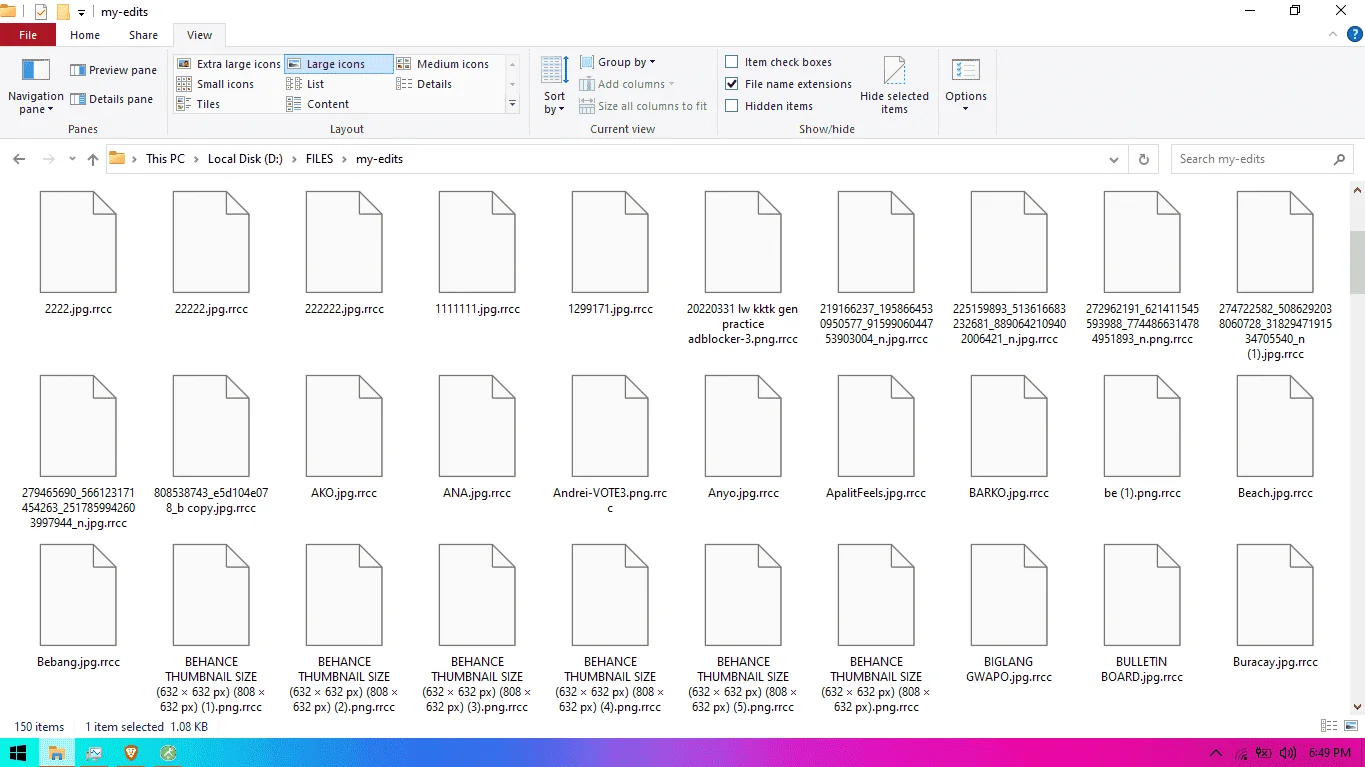Screen dimensions: 1365x767
Task: Open the recent locations dropdown
Action: 72,159
